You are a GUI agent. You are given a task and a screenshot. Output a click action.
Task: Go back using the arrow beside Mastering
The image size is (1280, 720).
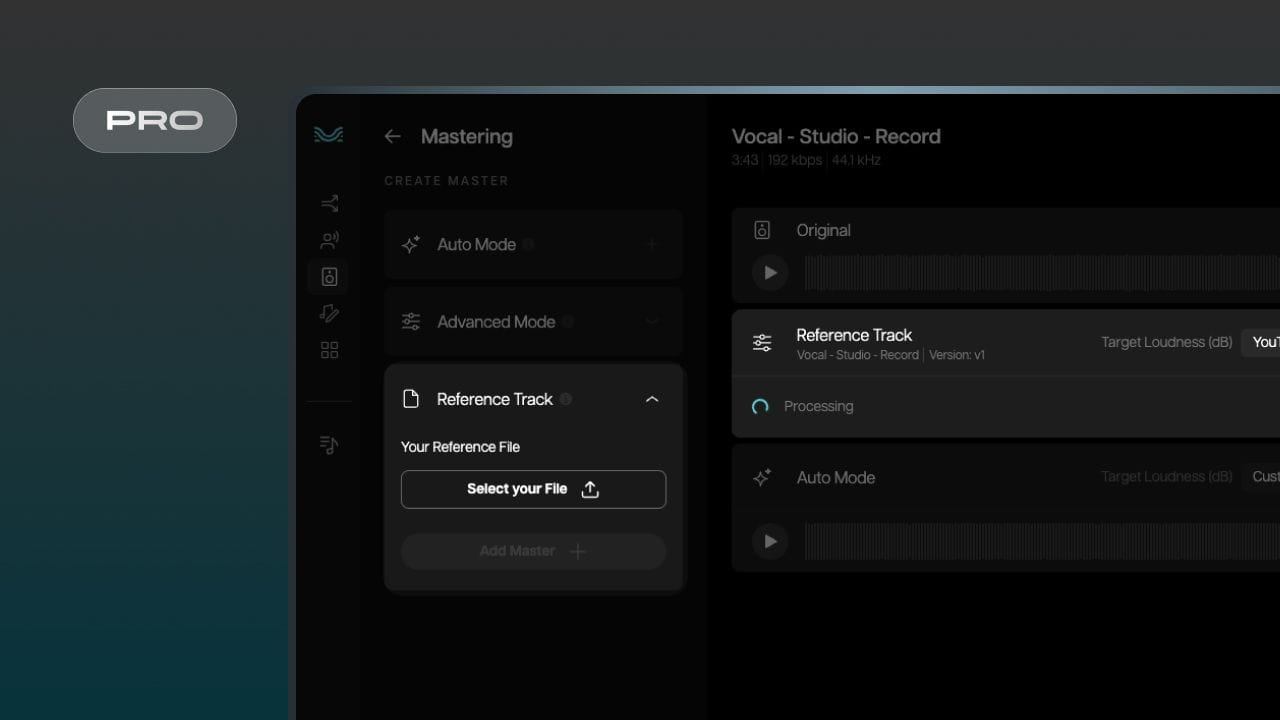393,137
